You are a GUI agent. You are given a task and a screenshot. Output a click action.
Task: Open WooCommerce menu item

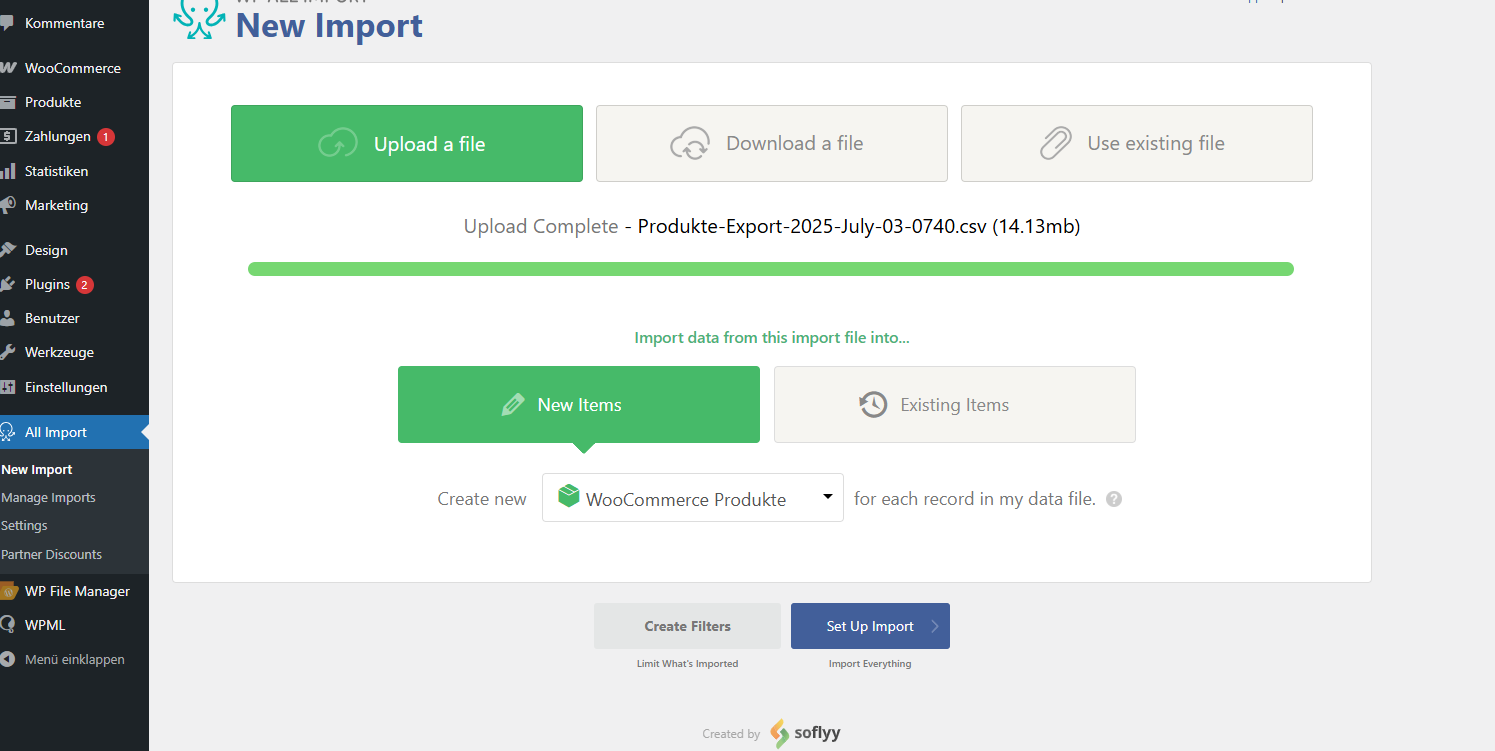(74, 69)
